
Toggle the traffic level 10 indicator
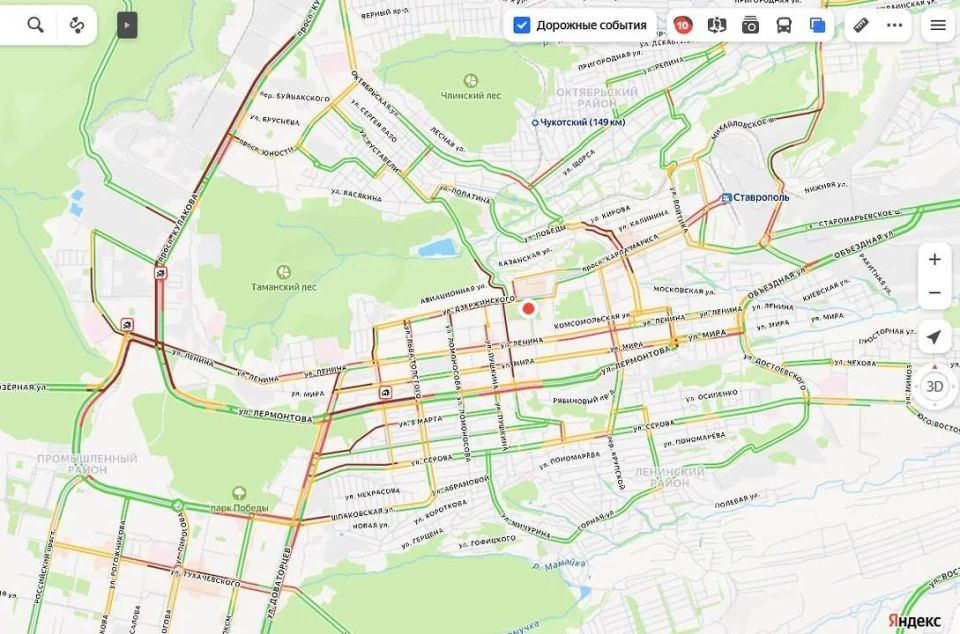683,25
